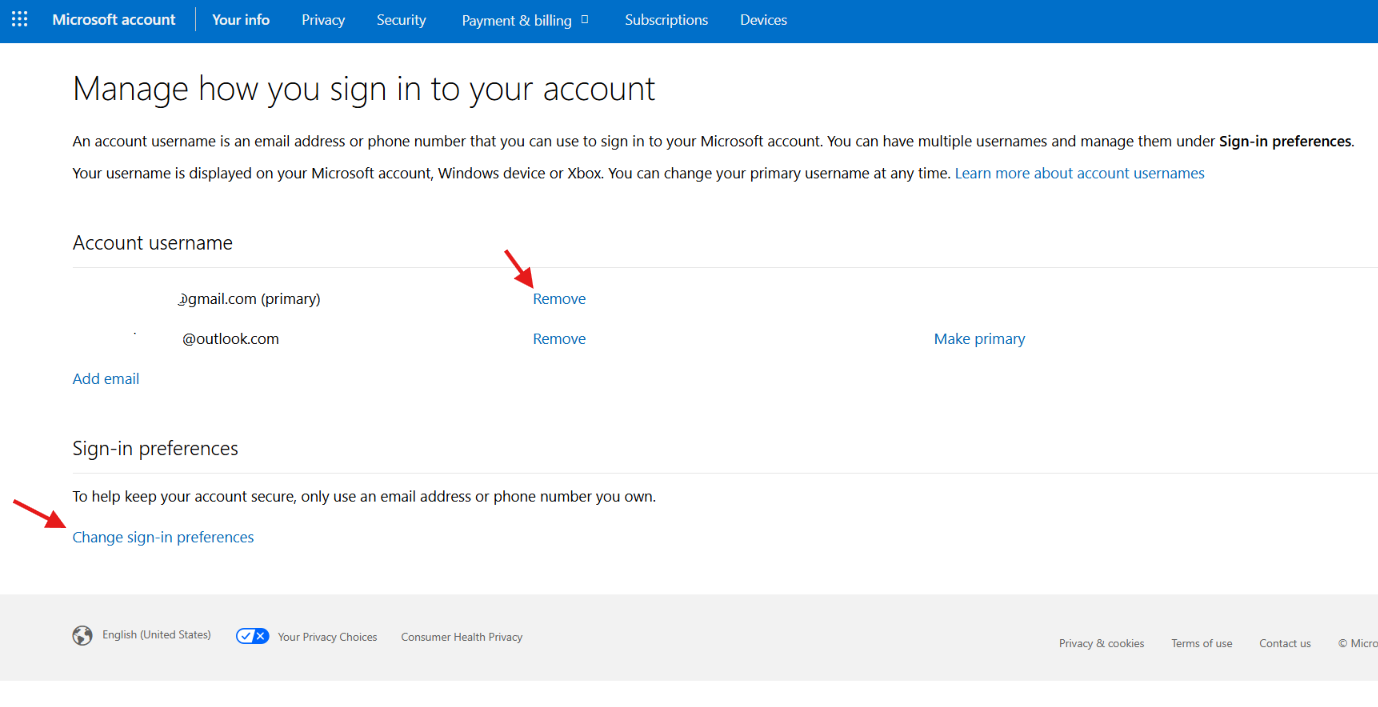This screenshot has width=1378, height=707.
Task: Click the @outlook.com username text
Action: click(x=230, y=339)
